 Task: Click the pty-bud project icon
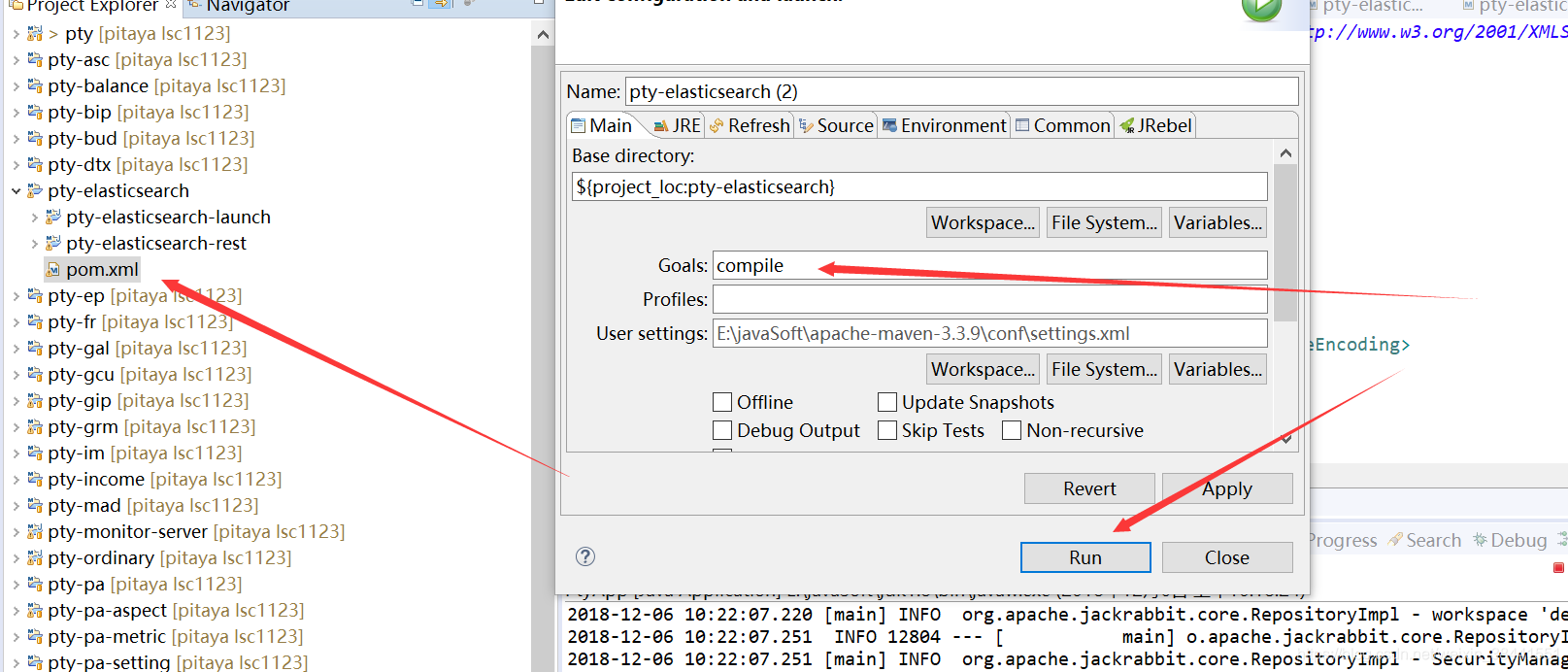click(35, 138)
